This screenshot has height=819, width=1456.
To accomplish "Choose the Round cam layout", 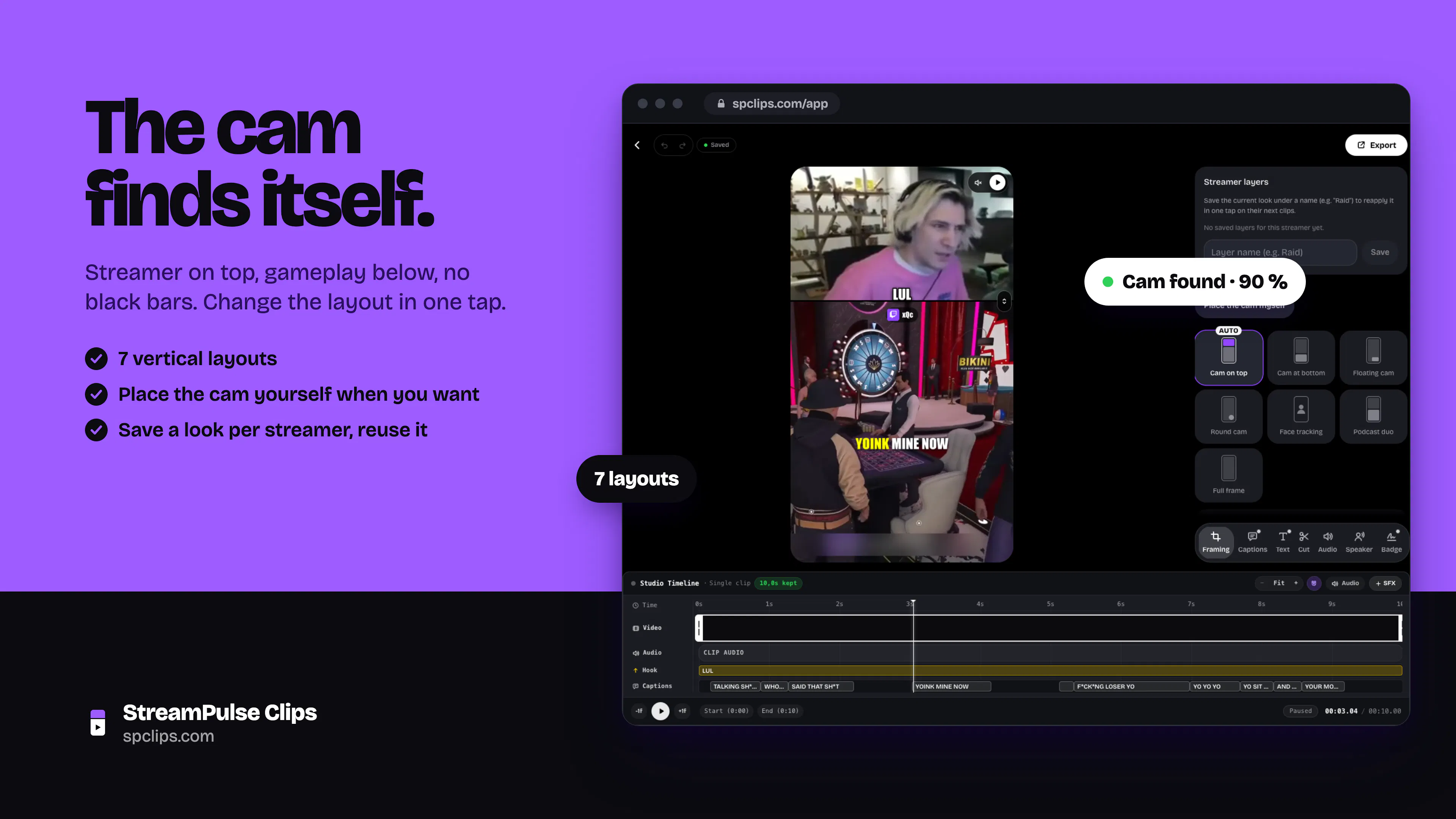I will (1229, 417).
